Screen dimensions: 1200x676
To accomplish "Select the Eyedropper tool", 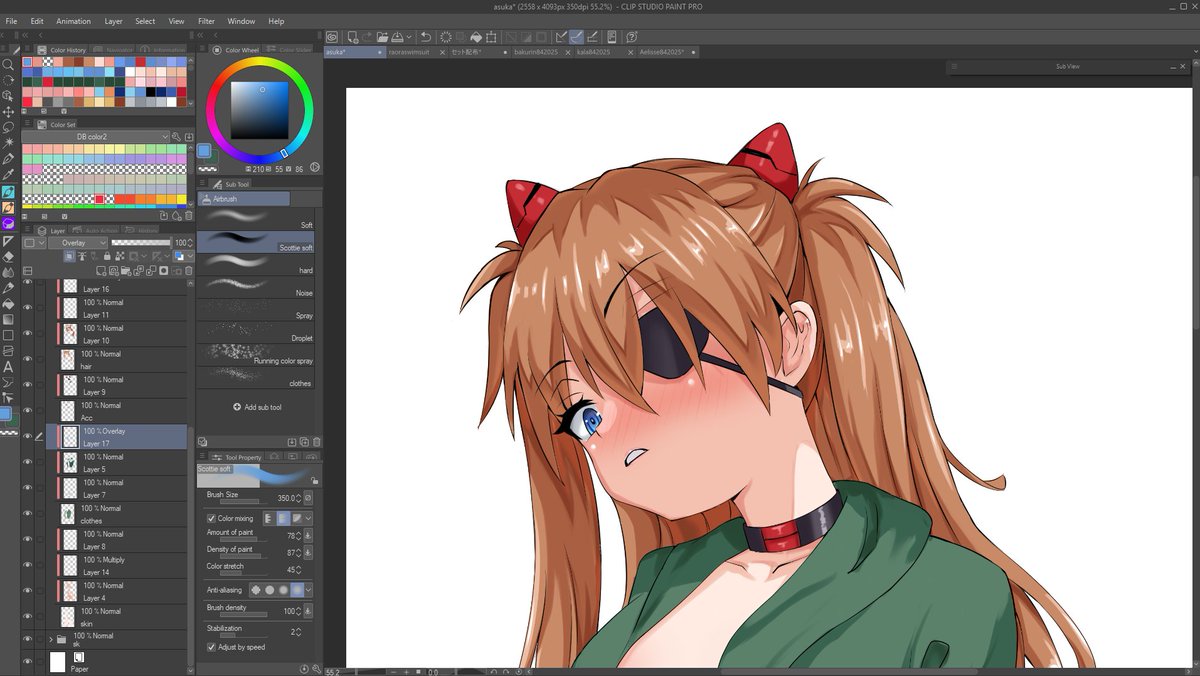I will 8,174.
